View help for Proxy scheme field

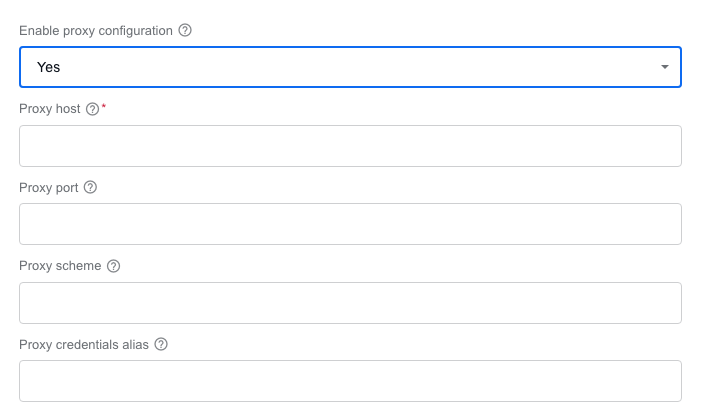click(114, 266)
